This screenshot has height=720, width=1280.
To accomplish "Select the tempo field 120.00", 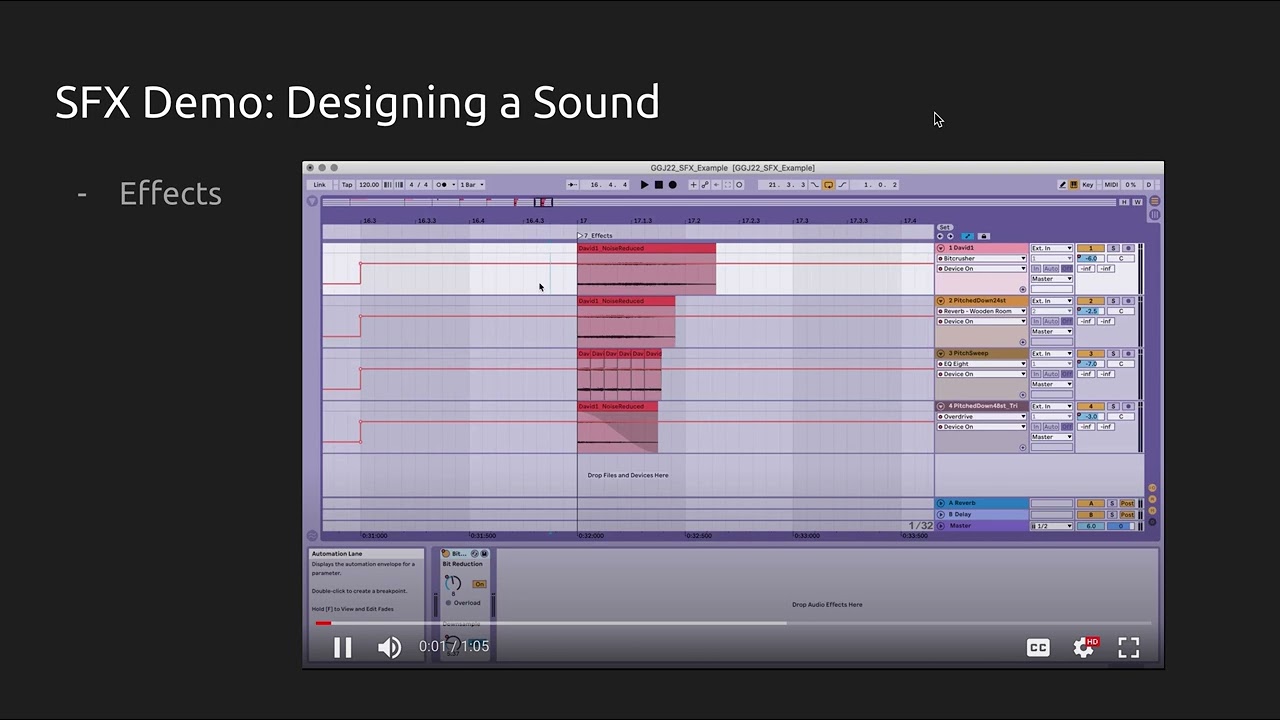I will coord(369,185).
